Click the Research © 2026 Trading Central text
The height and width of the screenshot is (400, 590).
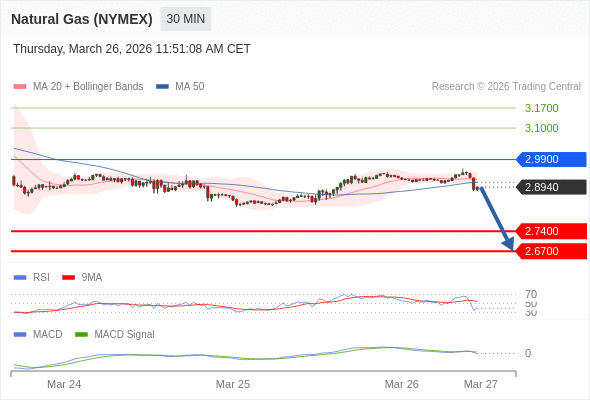click(x=506, y=87)
